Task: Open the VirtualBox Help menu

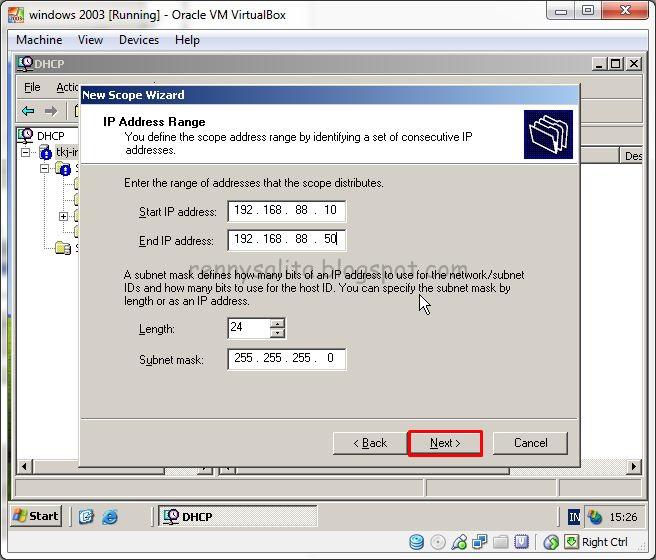Action: 187,40
